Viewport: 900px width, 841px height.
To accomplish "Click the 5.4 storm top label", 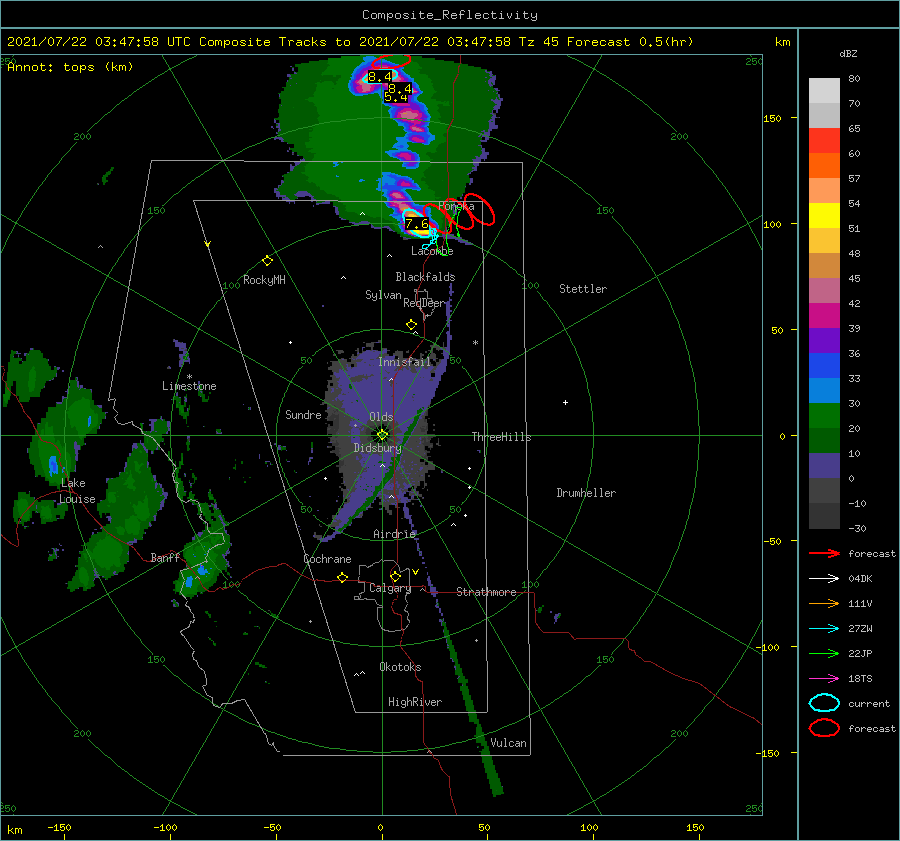I will click(x=396, y=98).
